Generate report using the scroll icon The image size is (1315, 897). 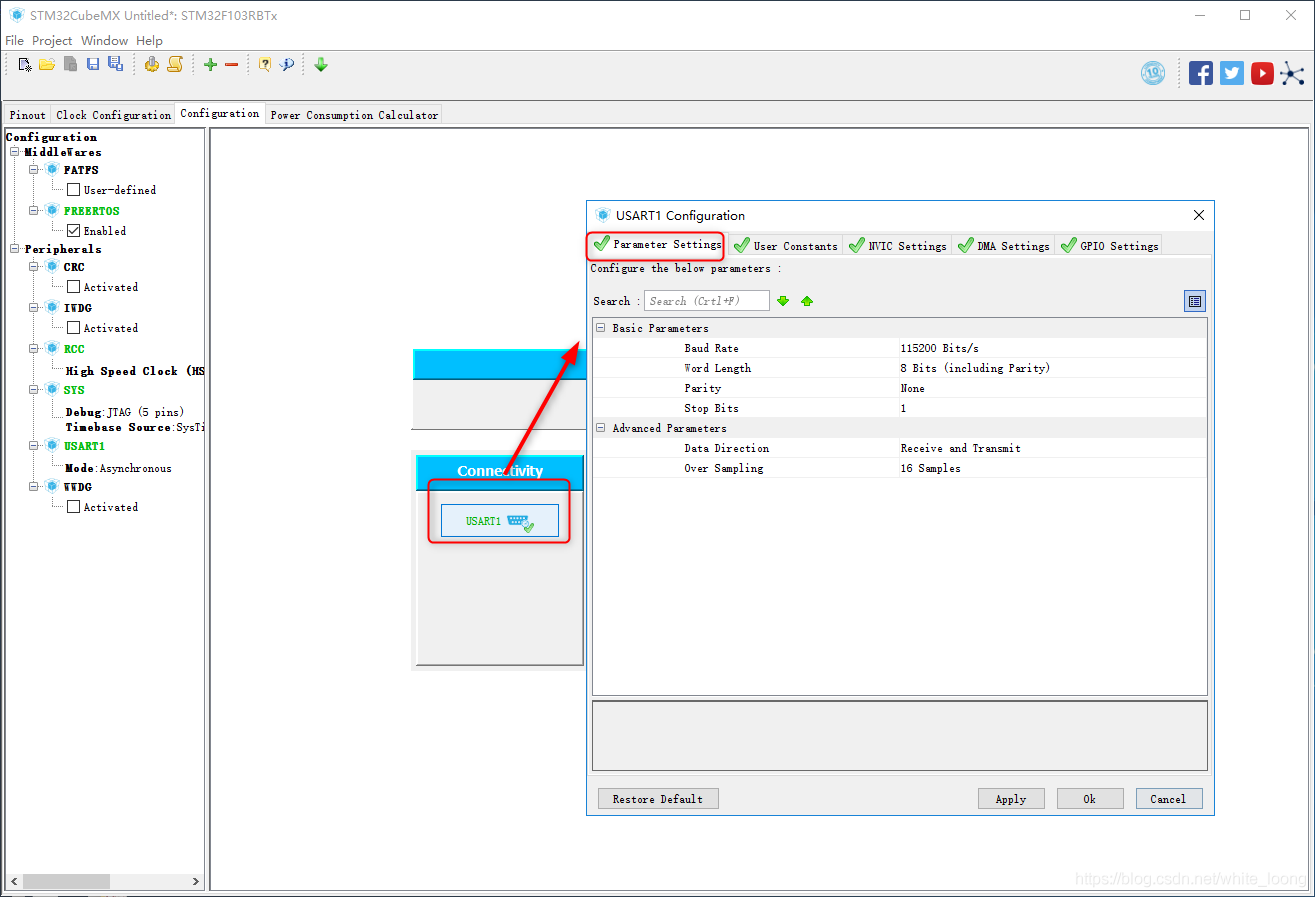coord(175,64)
